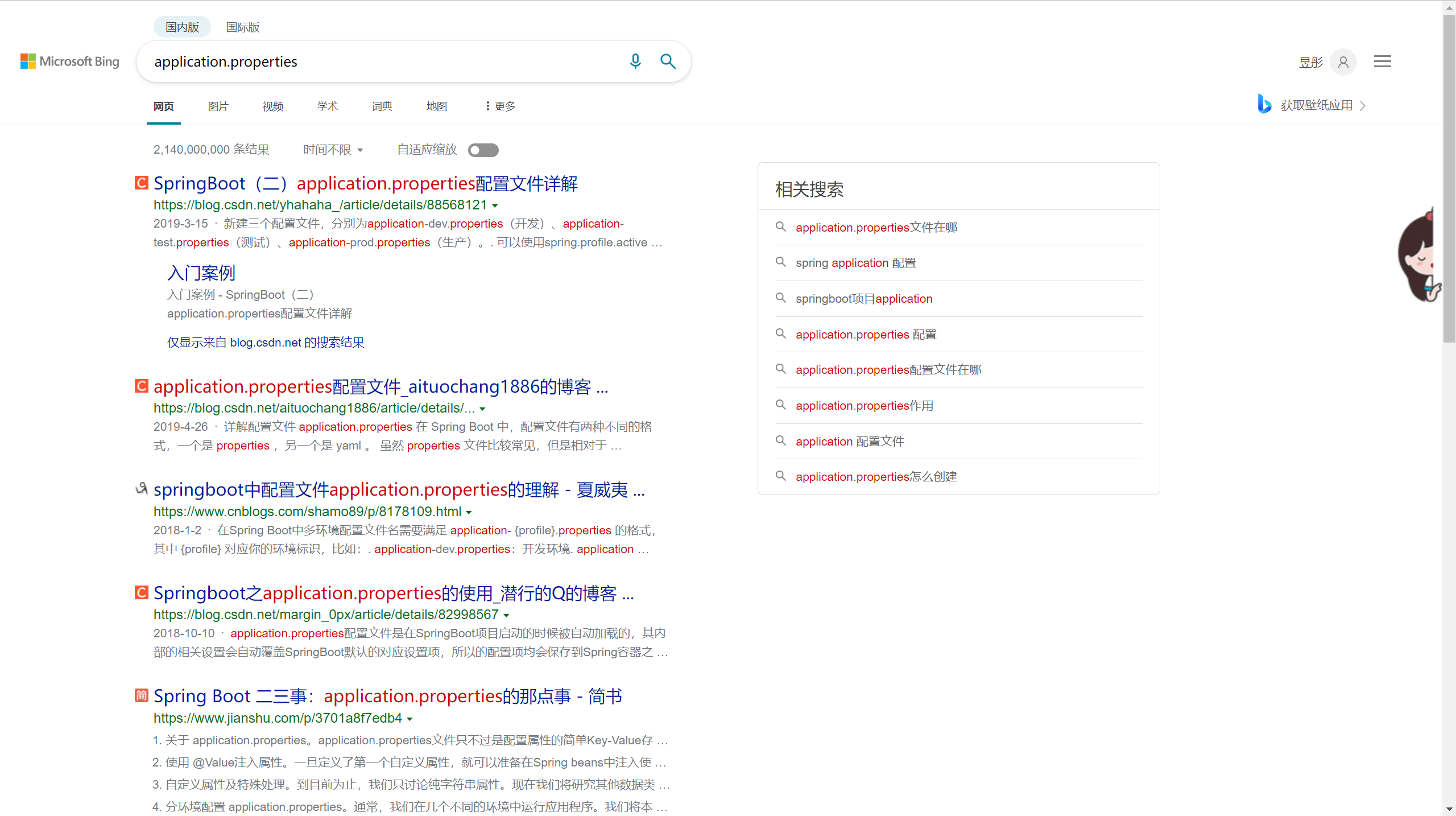Click CSDN favicon beside SpringBoot（二）result
Screen dimensions: 1456x816
click(x=142, y=183)
